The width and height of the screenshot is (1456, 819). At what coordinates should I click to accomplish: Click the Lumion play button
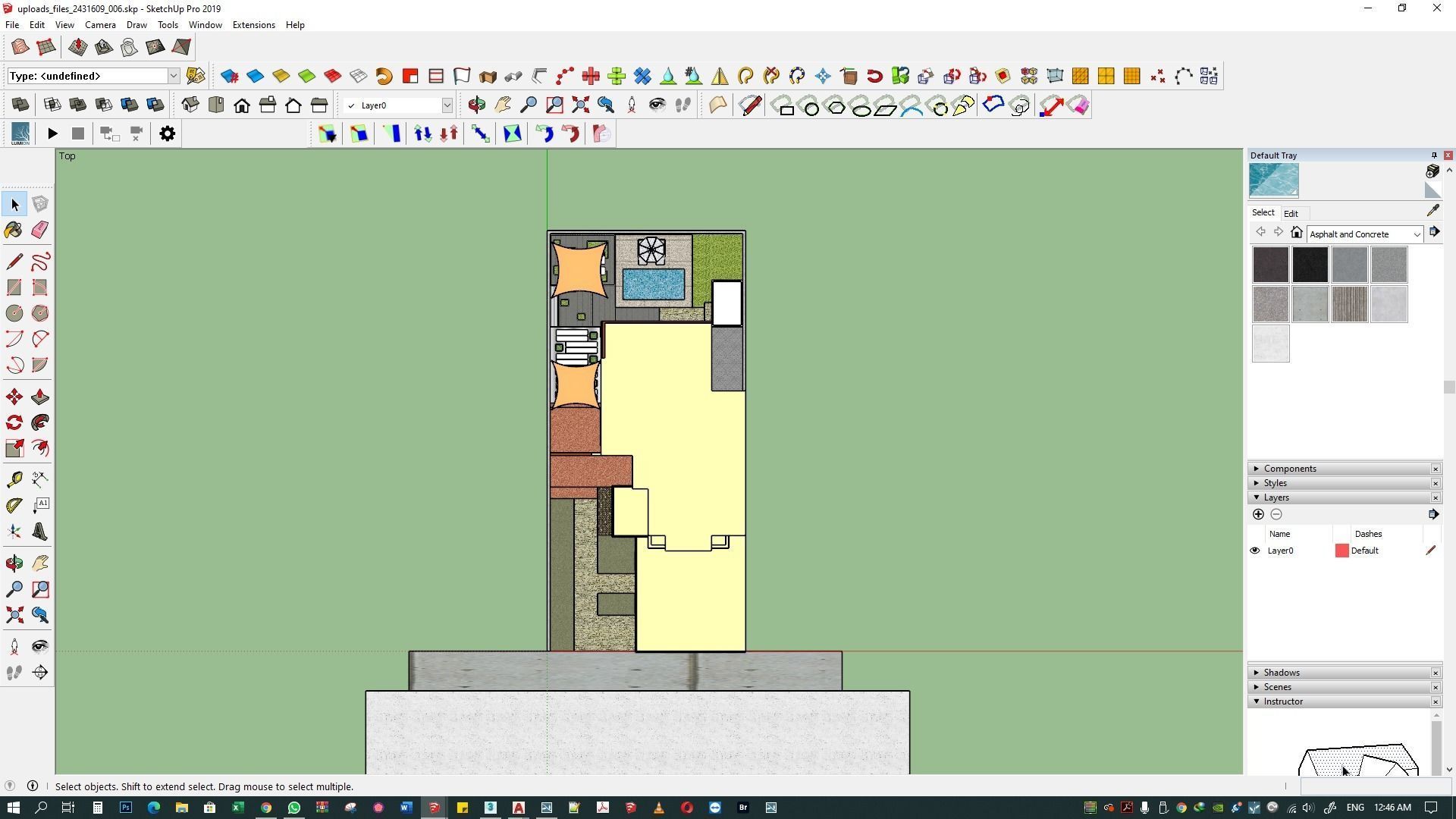[52, 133]
